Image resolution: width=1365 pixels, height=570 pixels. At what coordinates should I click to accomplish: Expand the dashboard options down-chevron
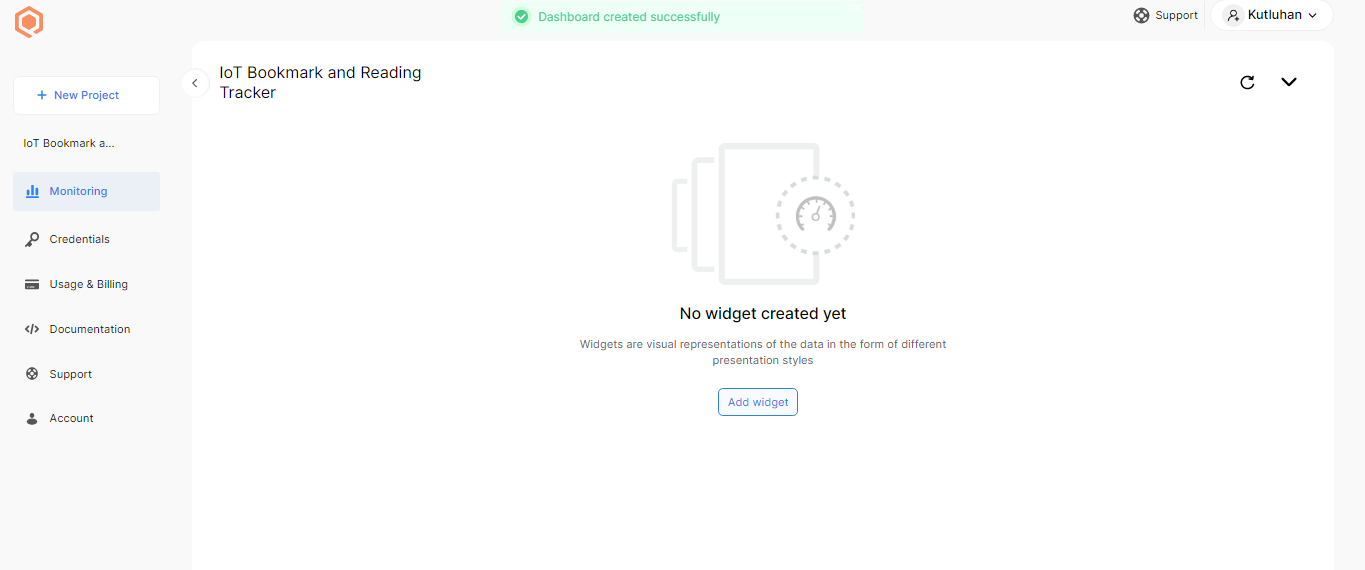(x=1289, y=82)
